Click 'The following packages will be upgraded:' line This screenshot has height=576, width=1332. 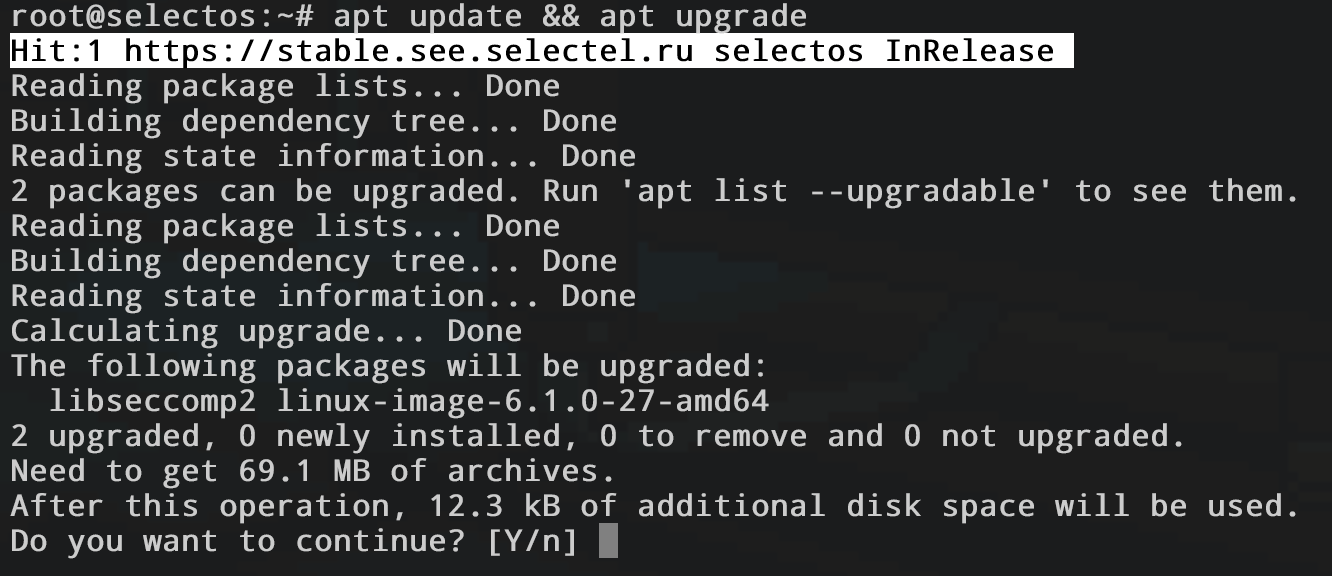pos(389,366)
